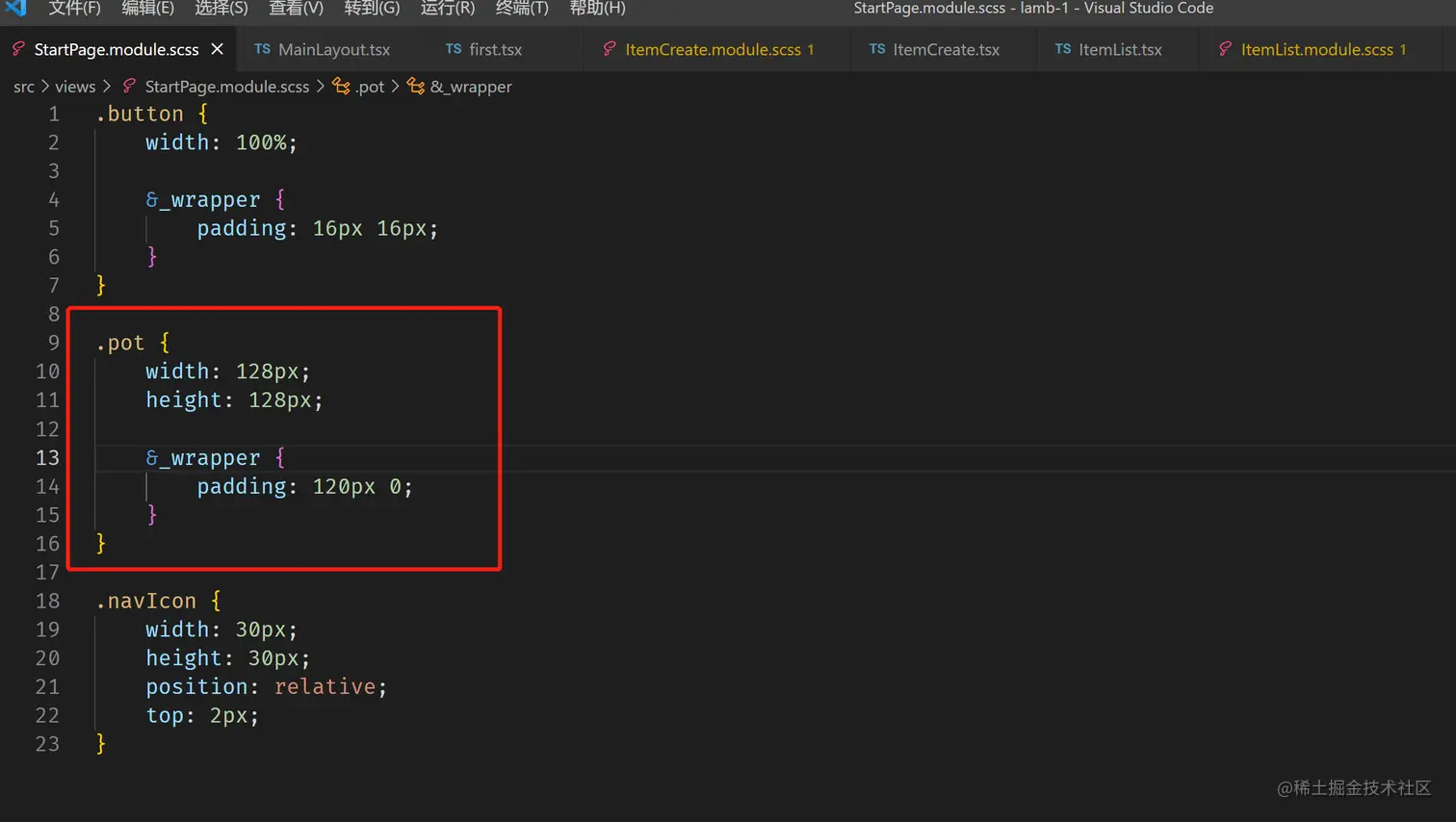Switch to the ItemList.tsx tab
Viewport: 1456px width, 822px height.
(1120, 50)
